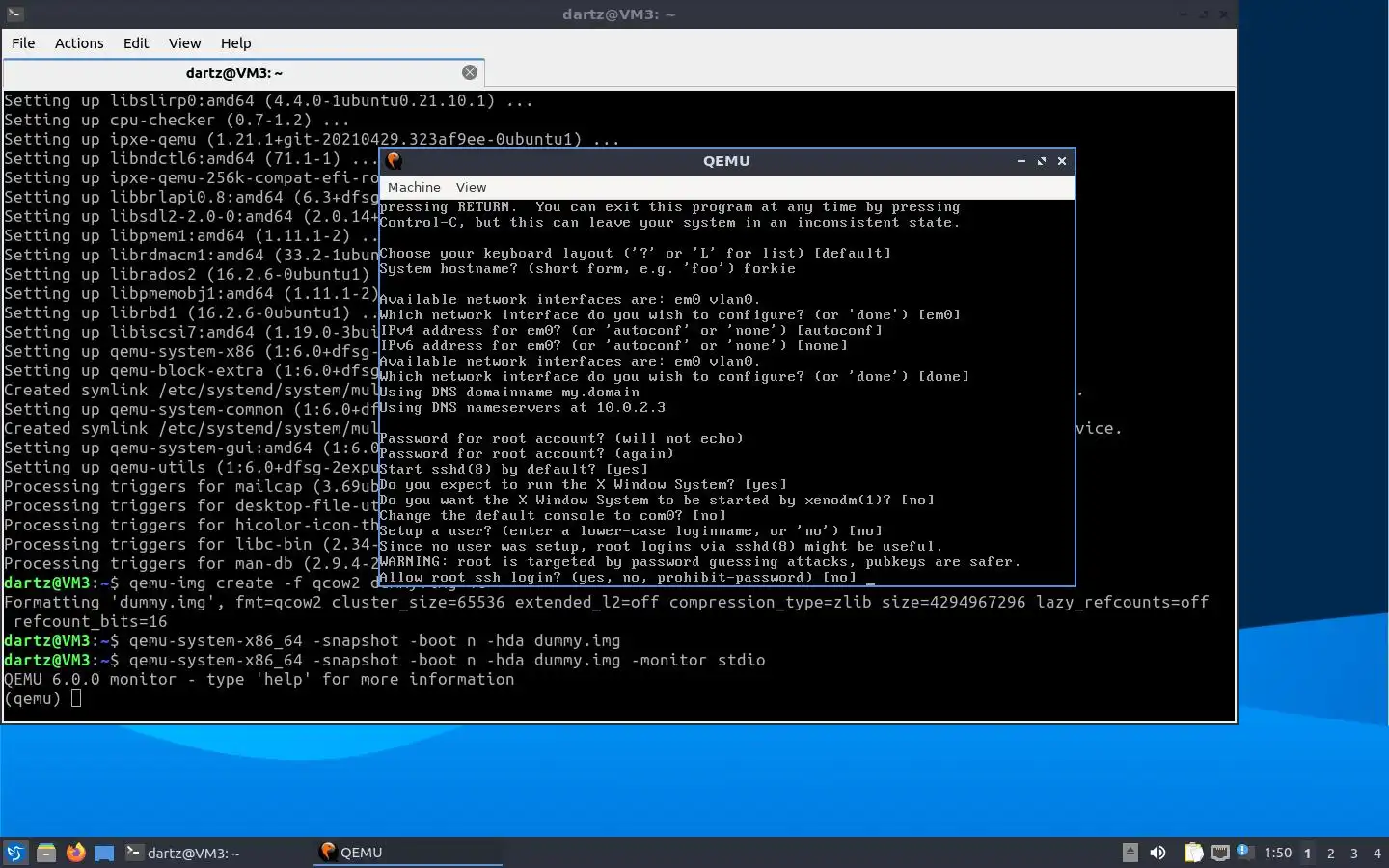Image resolution: width=1389 pixels, height=868 pixels.
Task: Click 'System hostname?' line in QEMU
Action: 587,268
